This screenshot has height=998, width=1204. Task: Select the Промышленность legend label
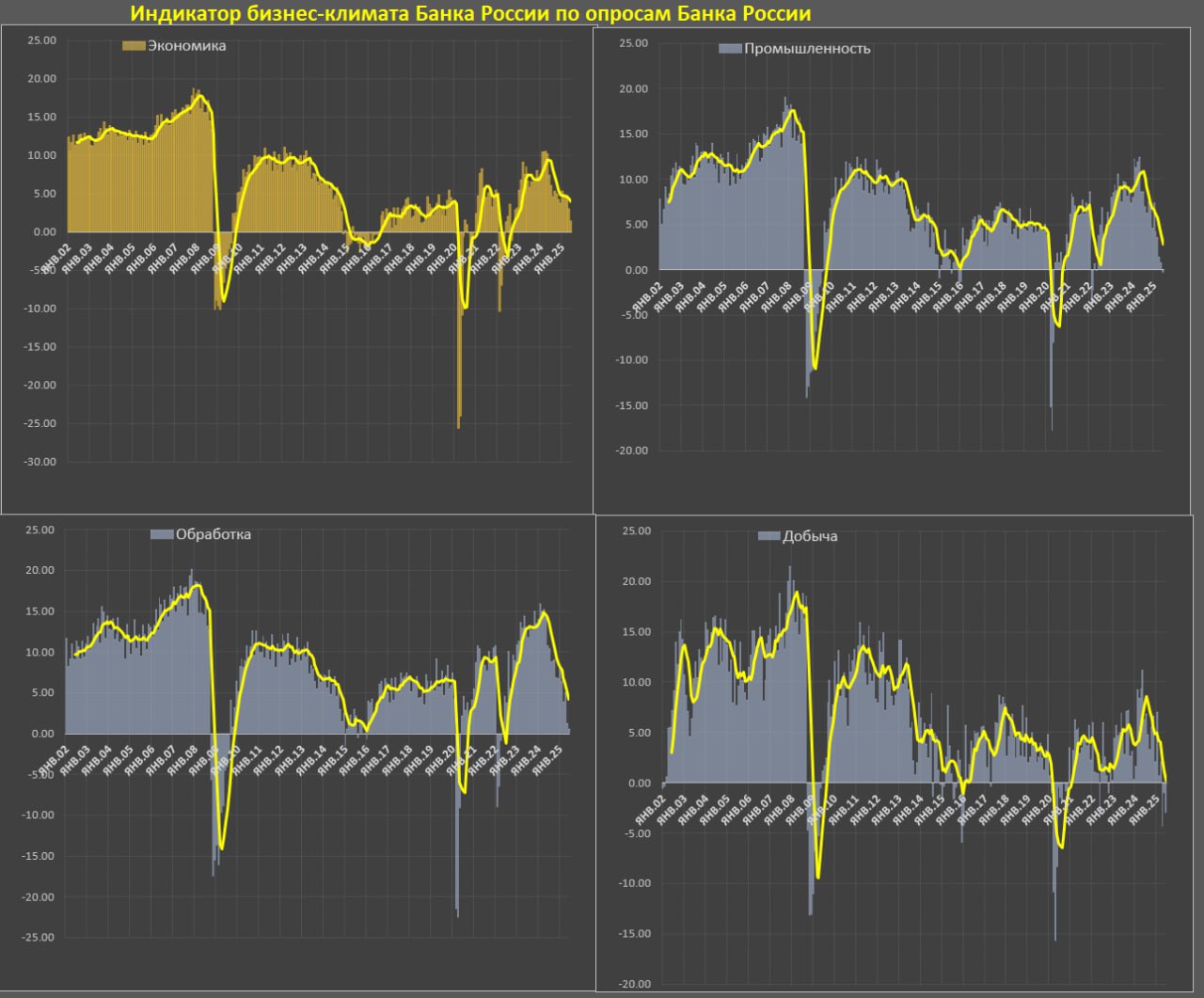point(807,49)
